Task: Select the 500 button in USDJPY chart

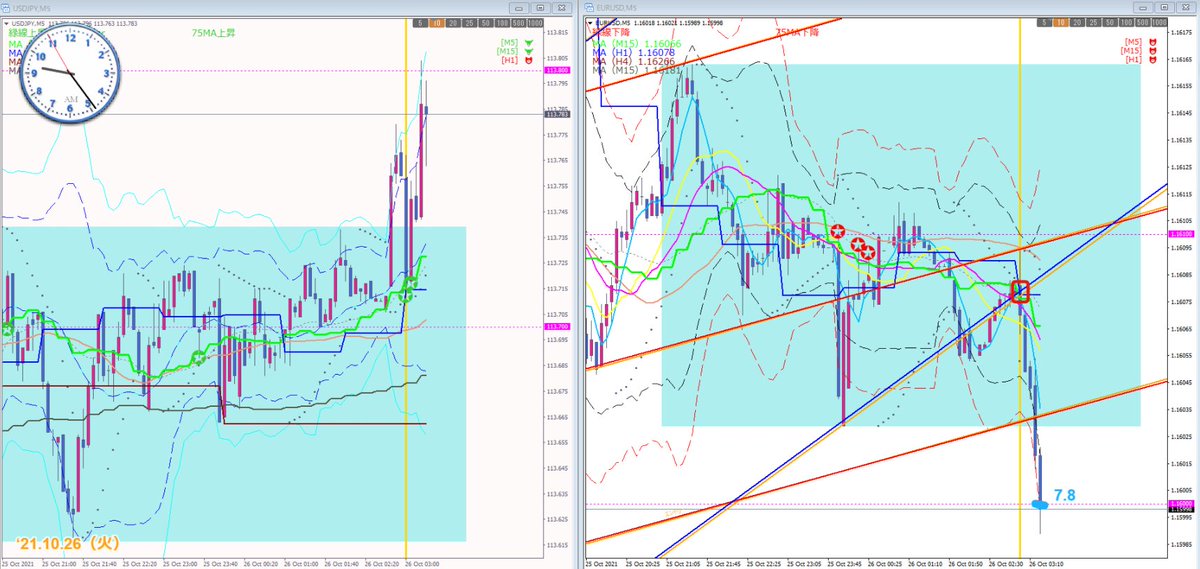Action: click(518, 23)
